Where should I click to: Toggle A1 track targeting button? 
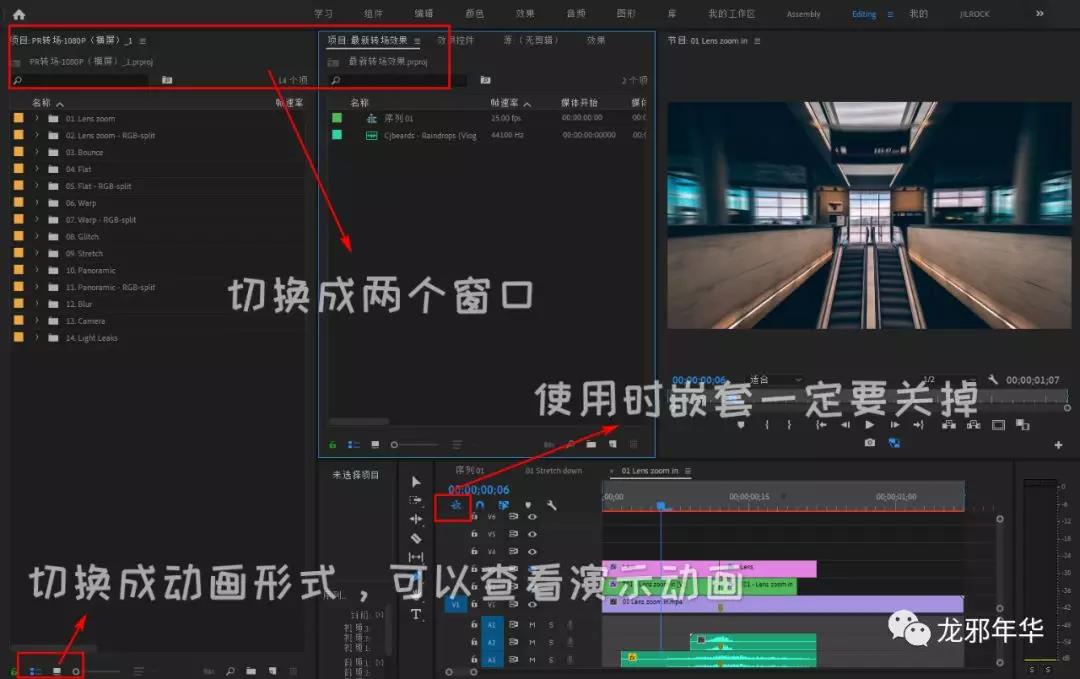pyautogui.click(x=492, y=625)
